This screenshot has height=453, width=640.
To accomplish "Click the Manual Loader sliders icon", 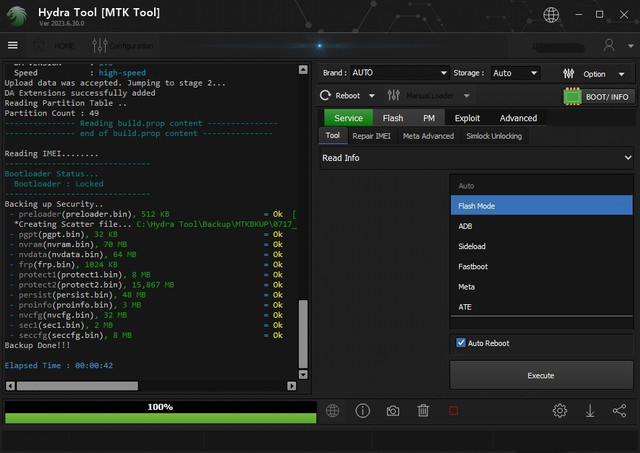I will coord(393,95).
